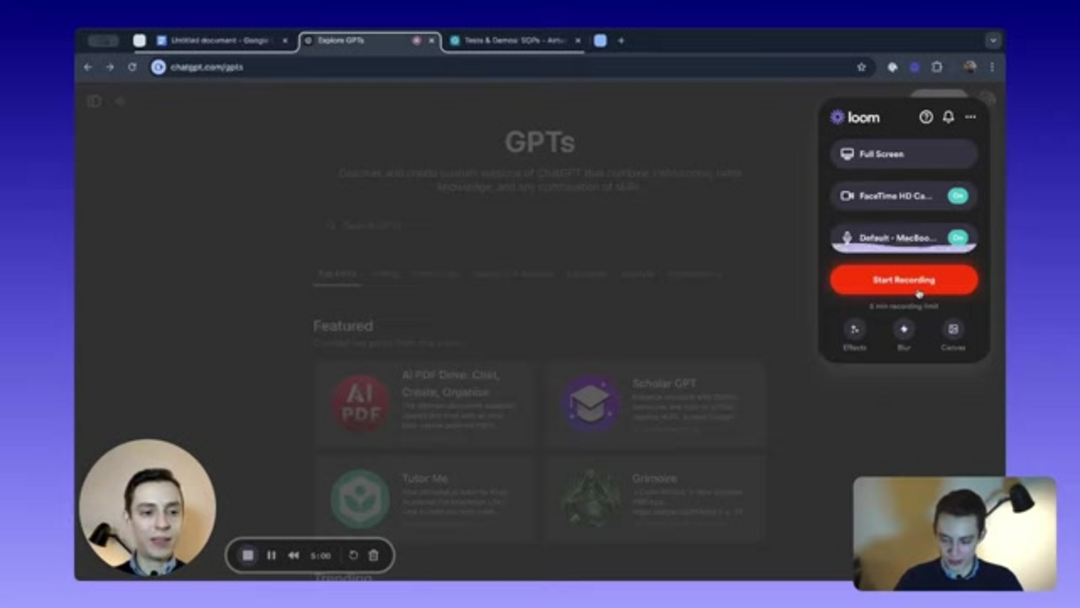Click the Start Recording button

click(903, 280)
